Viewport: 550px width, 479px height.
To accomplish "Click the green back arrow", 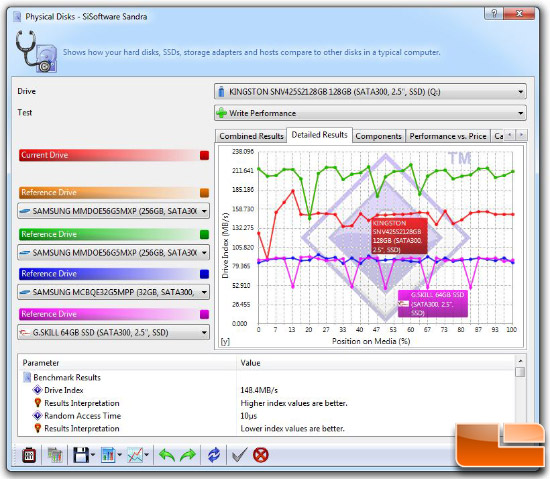I will (x=167, y=455).
